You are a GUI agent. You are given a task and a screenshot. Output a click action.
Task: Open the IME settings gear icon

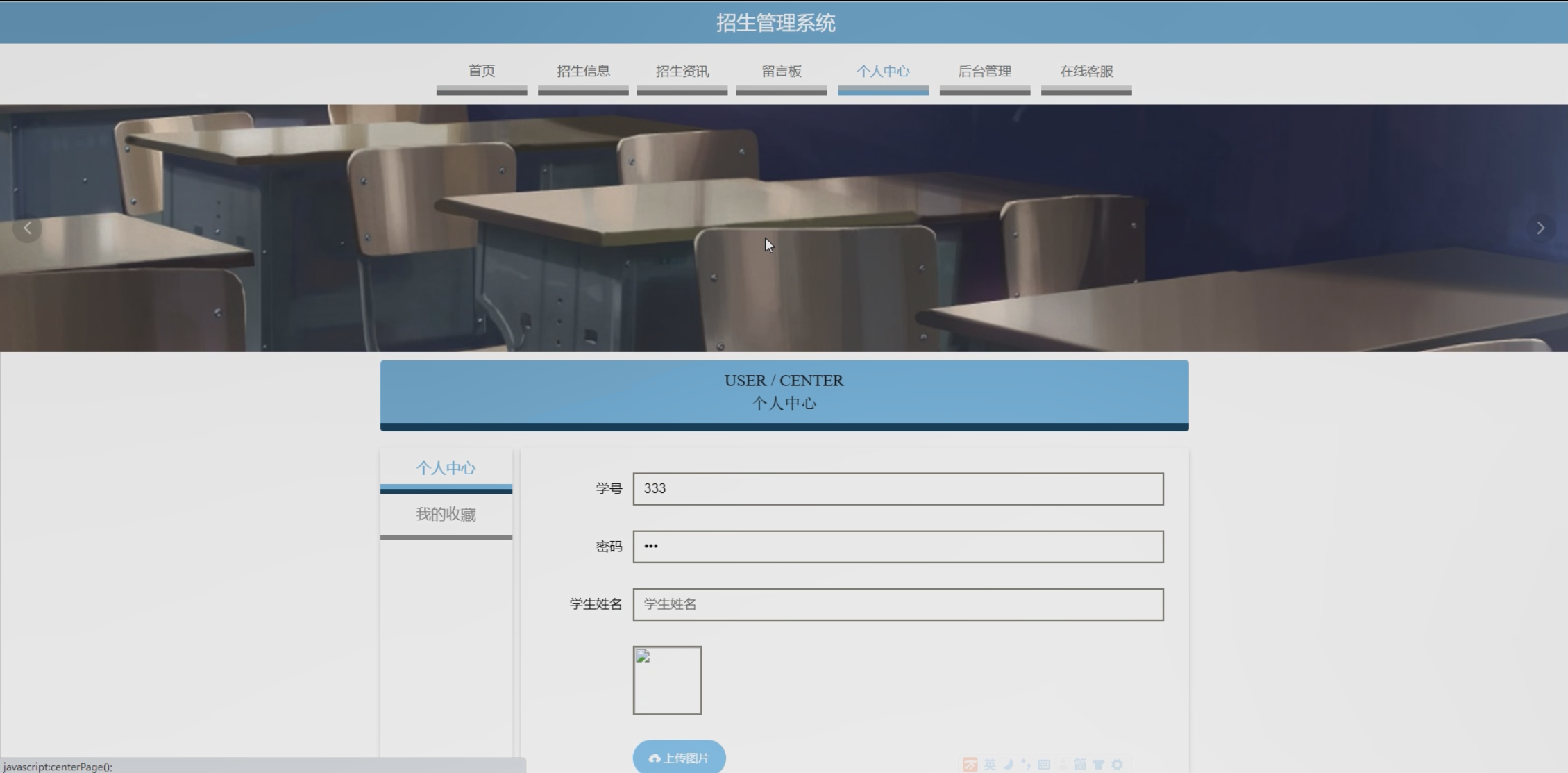pyautogui.click(x=1117, y=765)
